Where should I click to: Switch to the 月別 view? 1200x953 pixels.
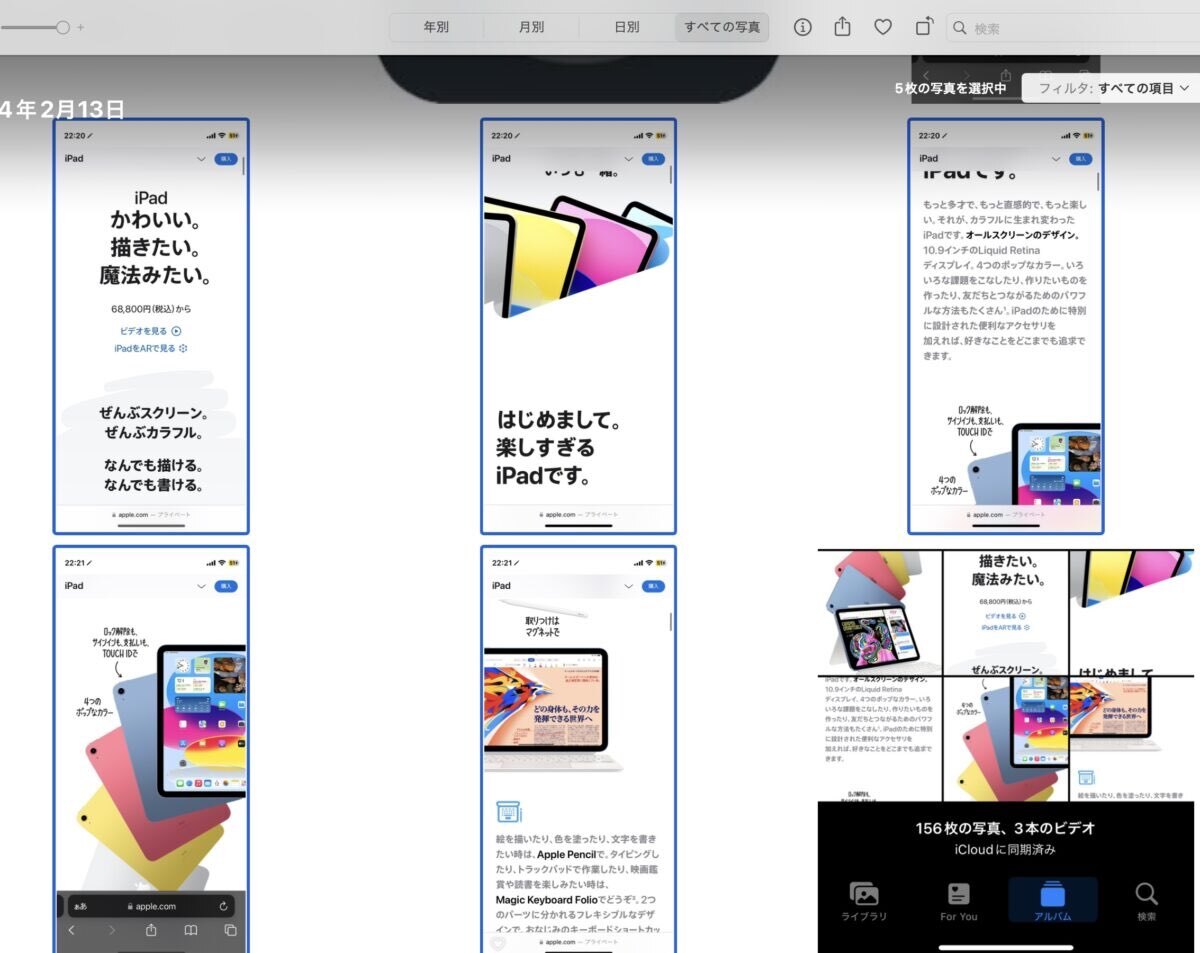[531, 28]
